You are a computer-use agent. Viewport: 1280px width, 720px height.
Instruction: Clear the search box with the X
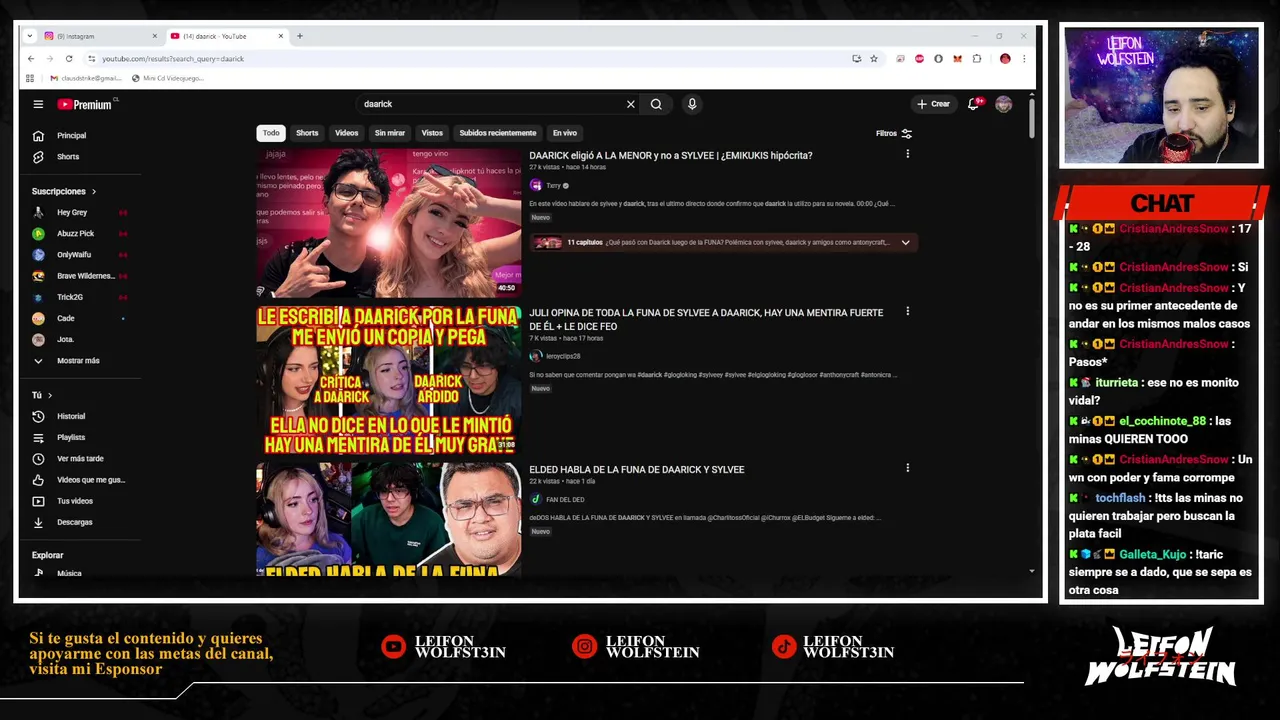coord(631,104)
